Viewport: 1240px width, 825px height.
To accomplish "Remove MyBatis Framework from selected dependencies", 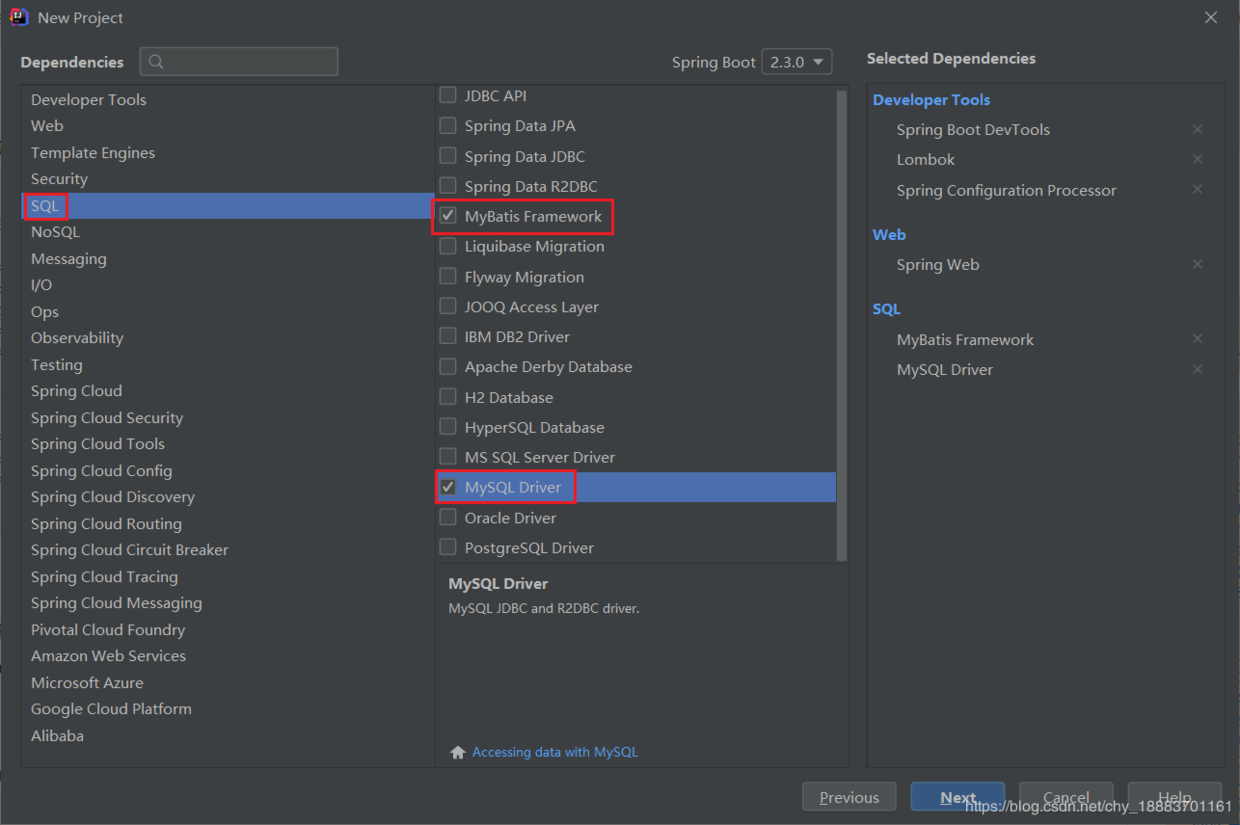I will point(1197,340).
